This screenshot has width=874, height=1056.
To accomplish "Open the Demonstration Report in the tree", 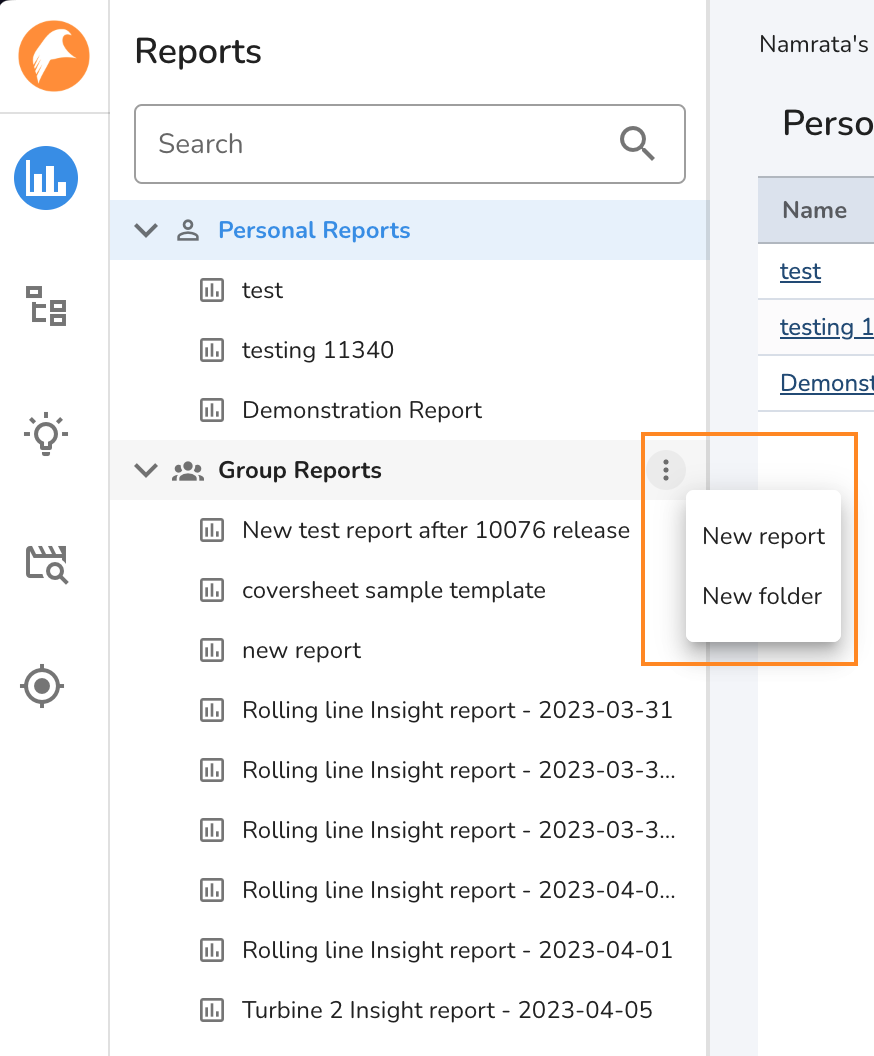I will click(362, 410).
